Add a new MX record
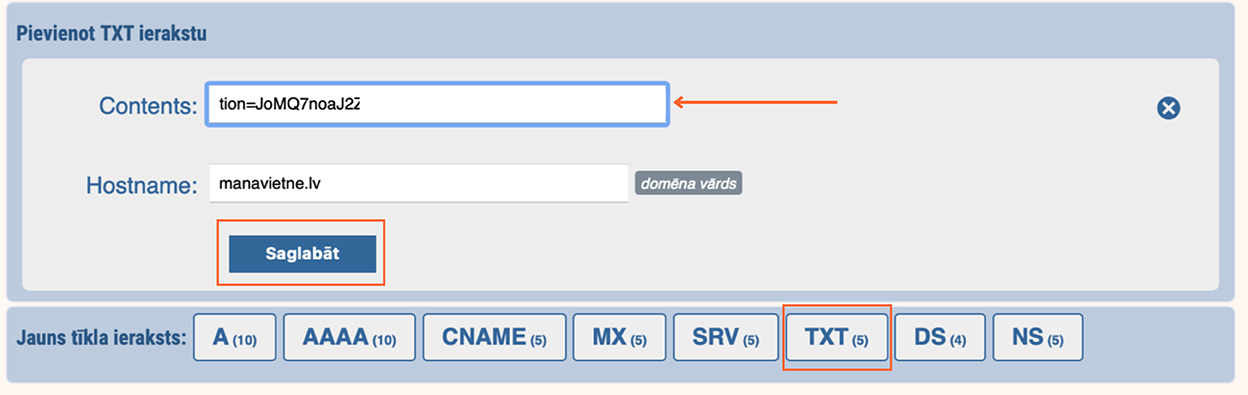Image resolution: width=1248 pixels, height=395 pixels. click(620, 337)
